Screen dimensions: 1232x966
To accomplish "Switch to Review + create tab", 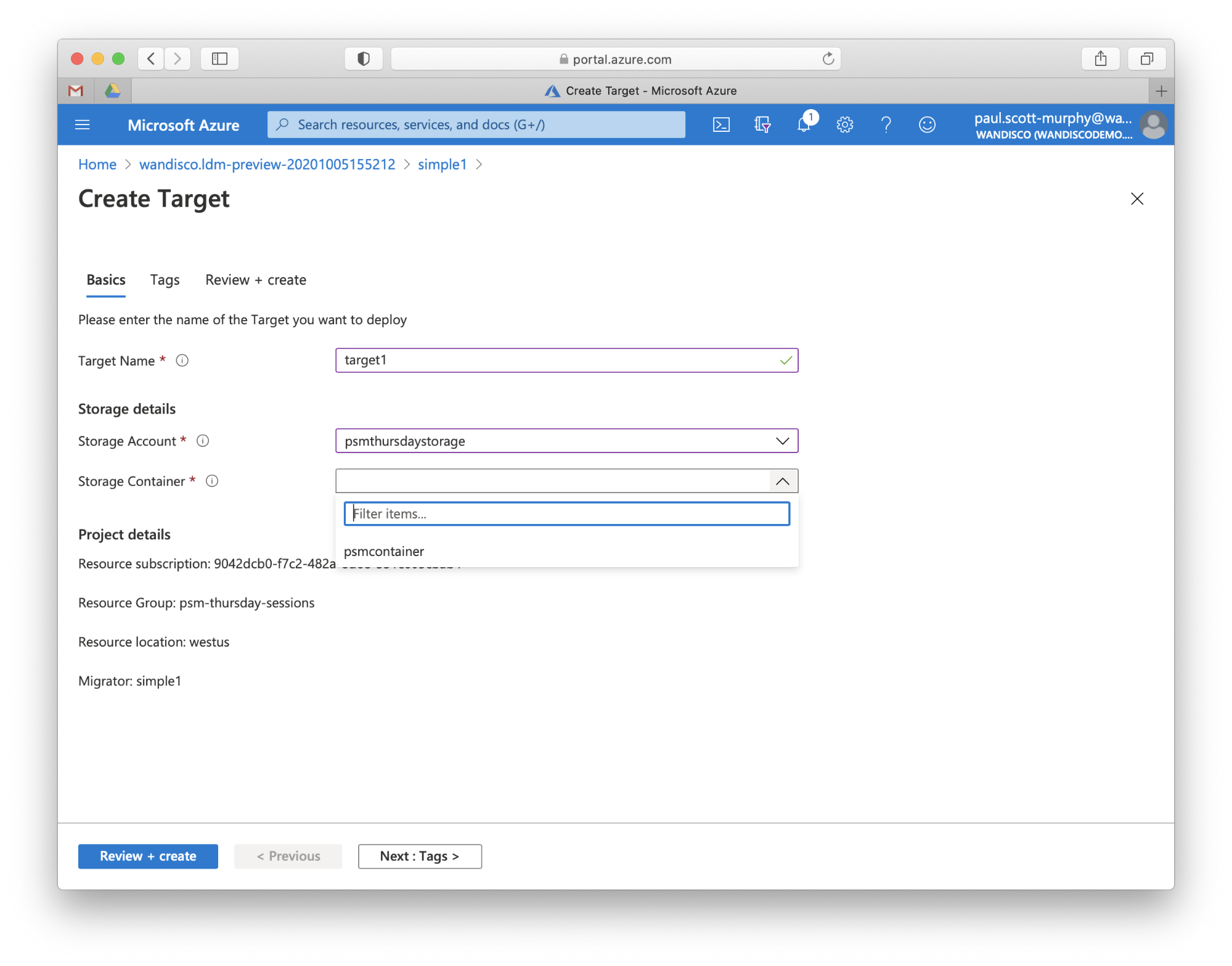I will (255, 280).
